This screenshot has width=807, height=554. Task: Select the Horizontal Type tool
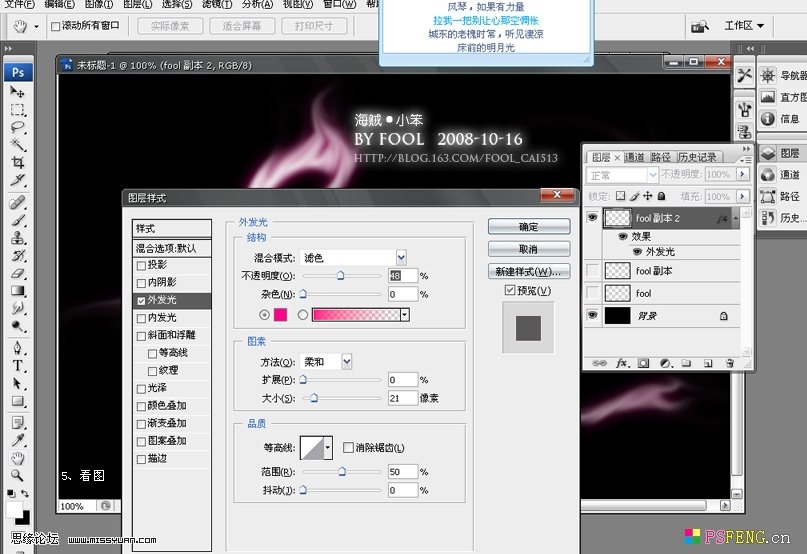point(17,366)
